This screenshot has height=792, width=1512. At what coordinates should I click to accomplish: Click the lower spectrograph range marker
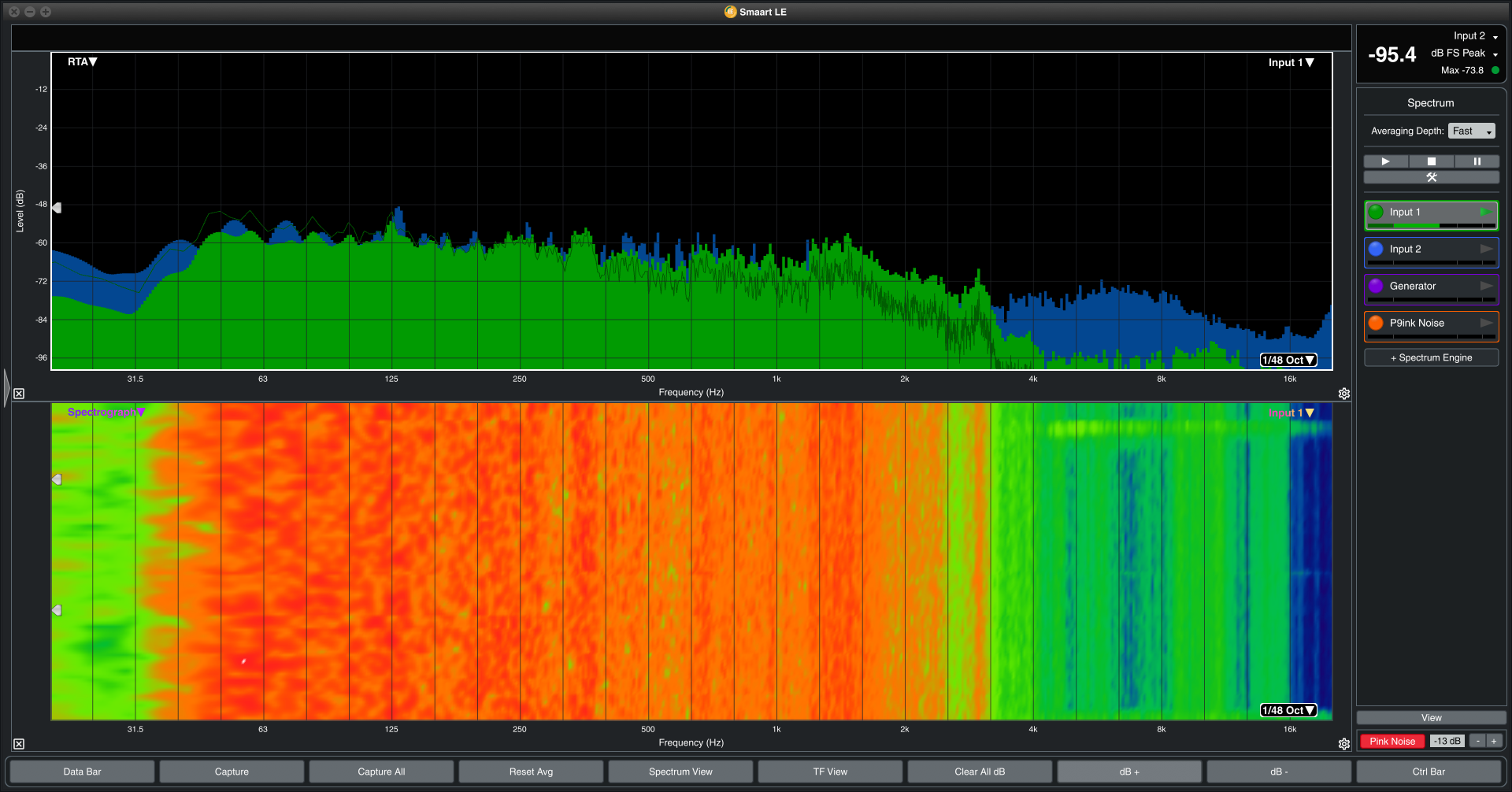click(x=57, y=610)
